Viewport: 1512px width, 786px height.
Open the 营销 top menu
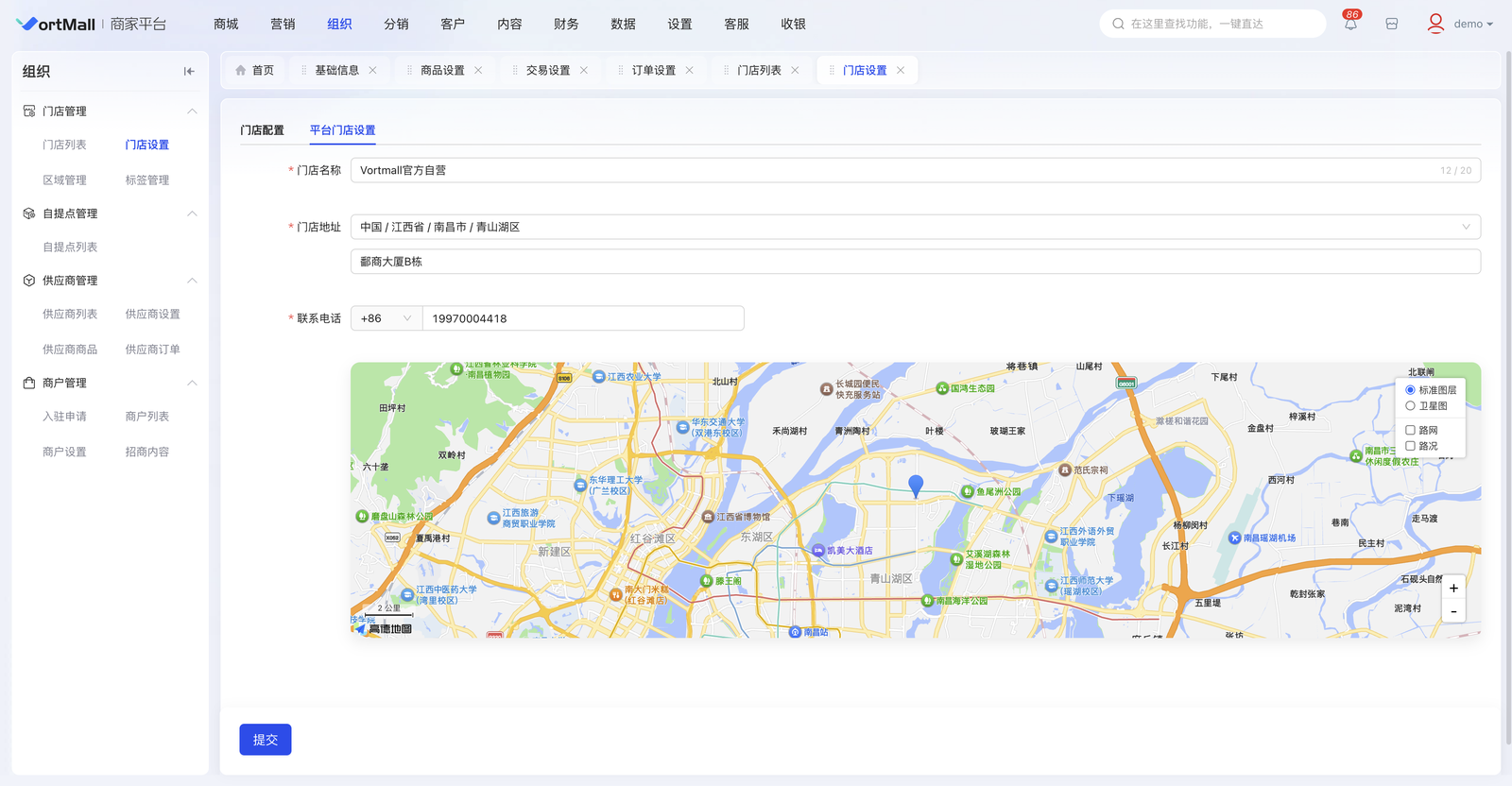click(283, 25)
